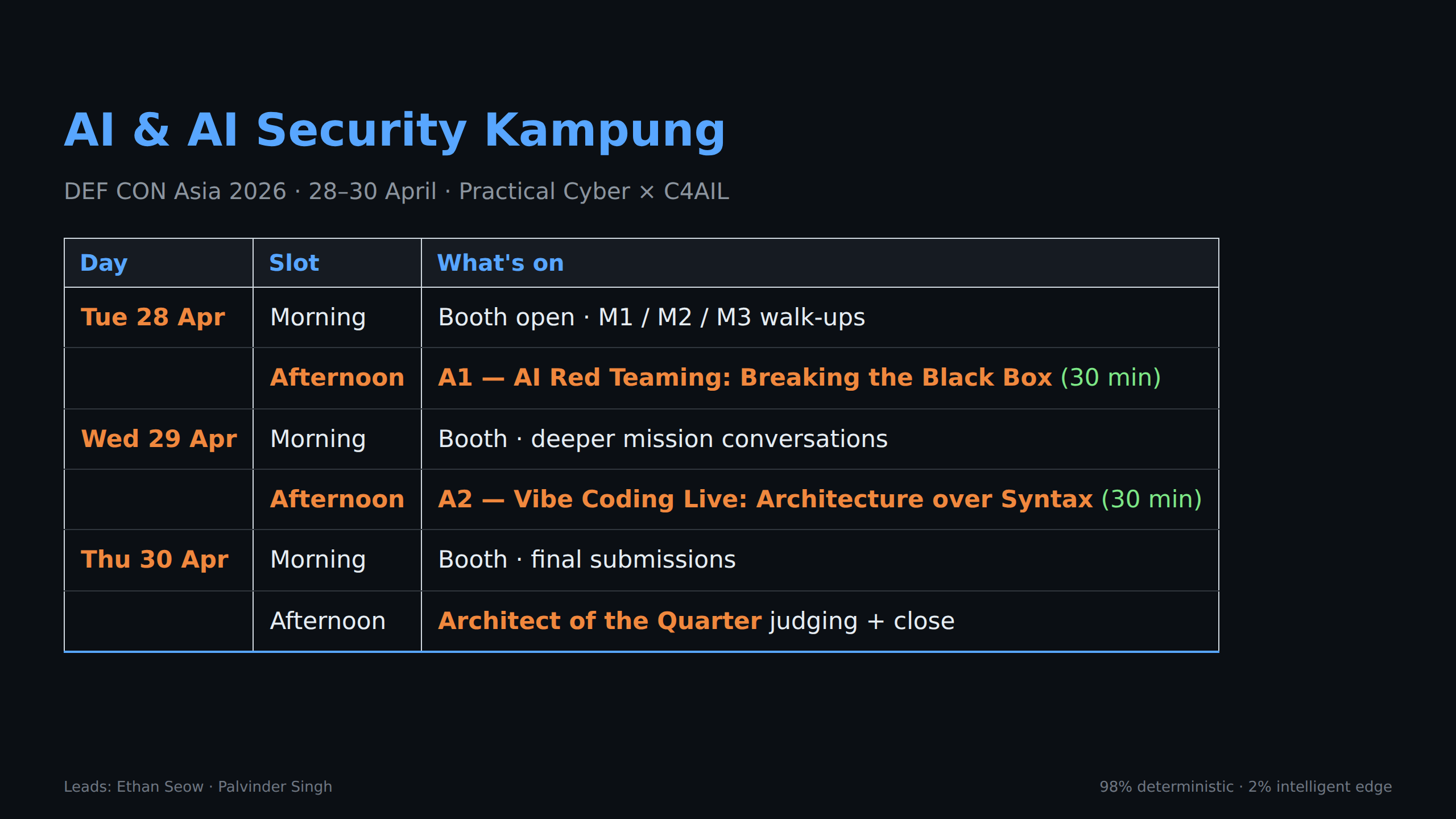Click "Booth · final submissions" text
The width and height of the screenshot is (1456, 819).
point(587,560)
